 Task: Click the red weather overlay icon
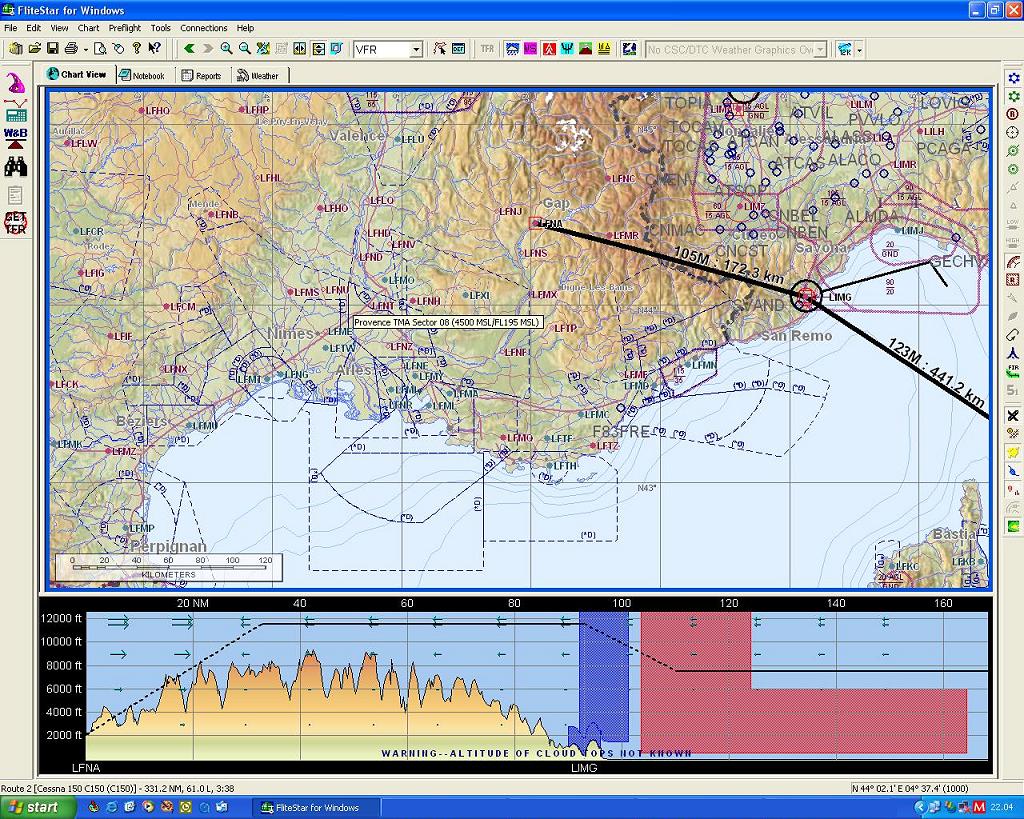click(x=549, y=49)
